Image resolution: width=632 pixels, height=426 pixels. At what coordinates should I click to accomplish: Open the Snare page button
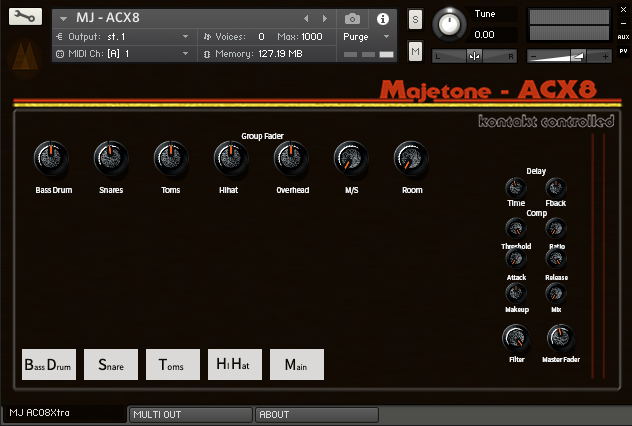point(111,364)
